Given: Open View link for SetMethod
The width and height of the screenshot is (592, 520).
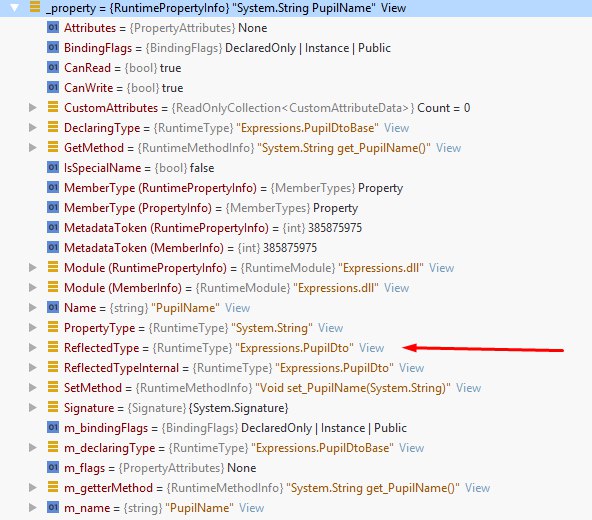Looking at the screenshot, I should [469, 388].
